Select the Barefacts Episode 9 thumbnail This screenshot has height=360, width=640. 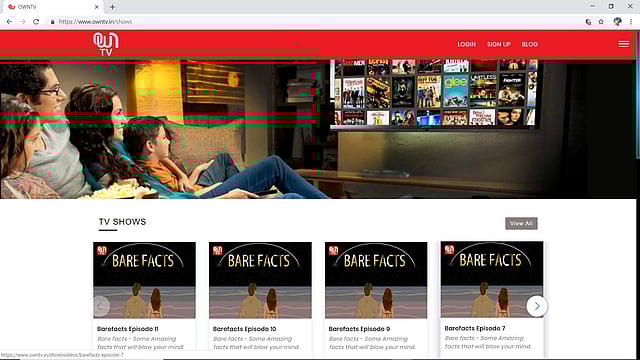[x=376, y=280]
